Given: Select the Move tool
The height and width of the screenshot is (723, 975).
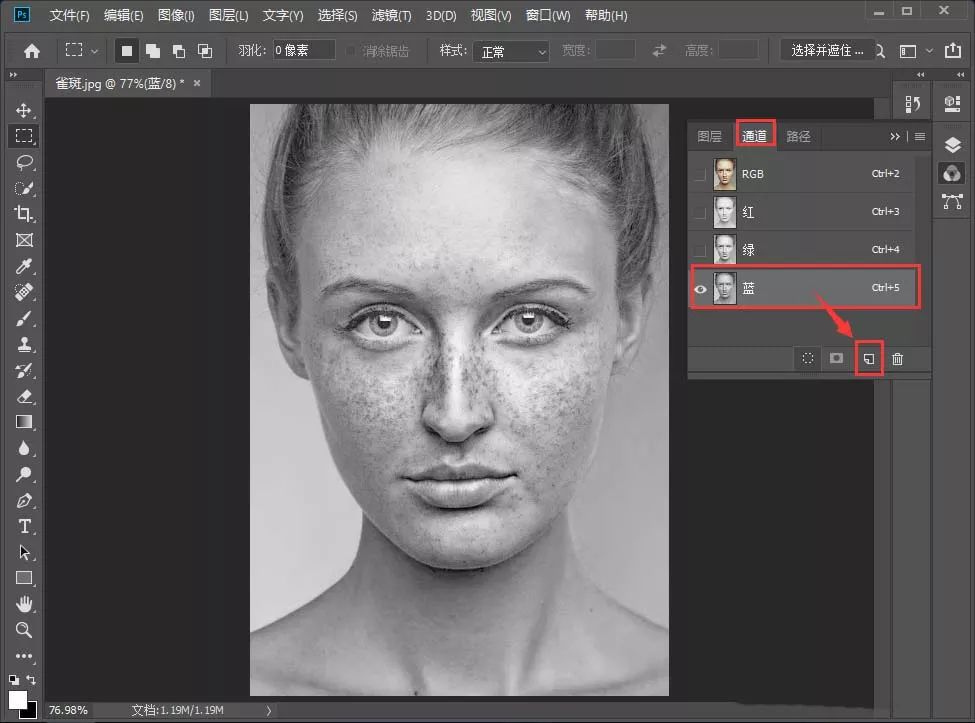Looking at the screenshot, I should [24, 110].
